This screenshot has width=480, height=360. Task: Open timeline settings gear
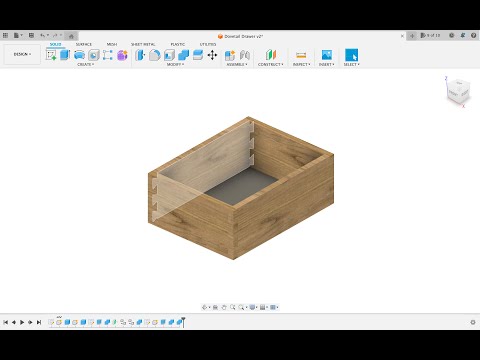pyautogui.click(x=473, y=322)
